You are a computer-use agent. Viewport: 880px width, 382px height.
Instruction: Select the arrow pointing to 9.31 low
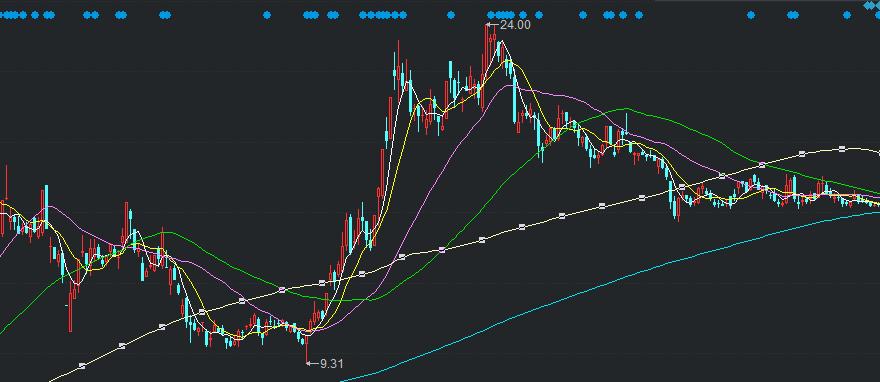[312, 363]
